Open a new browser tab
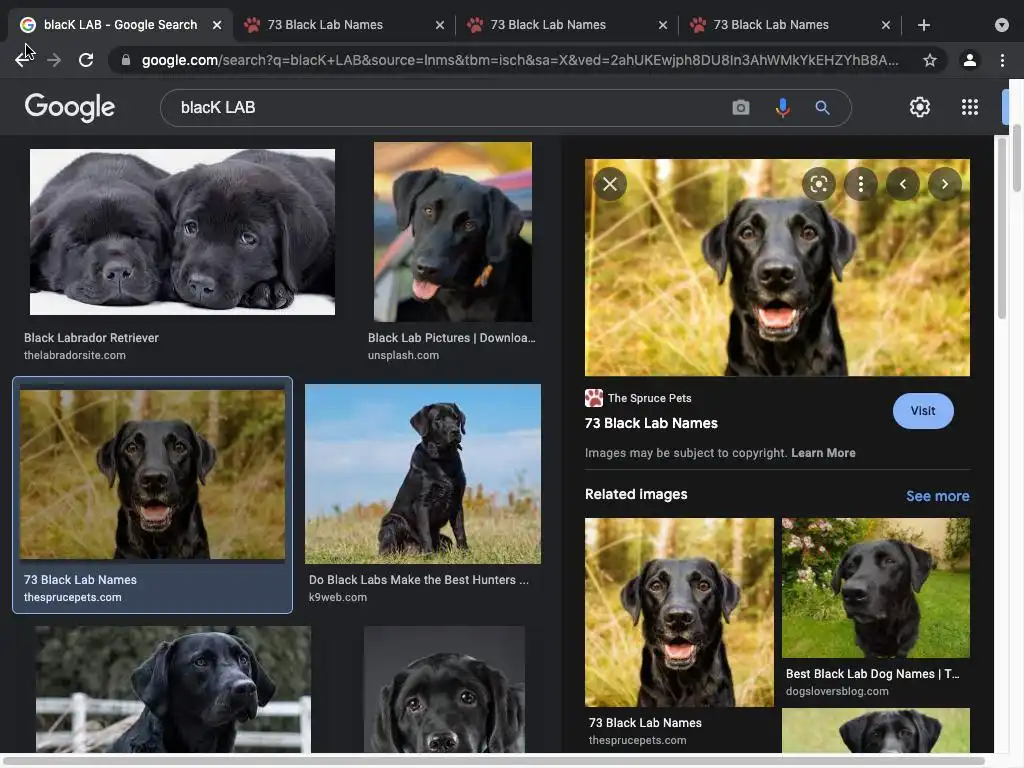Screen dimensions: 1024x768 point(923,25)
